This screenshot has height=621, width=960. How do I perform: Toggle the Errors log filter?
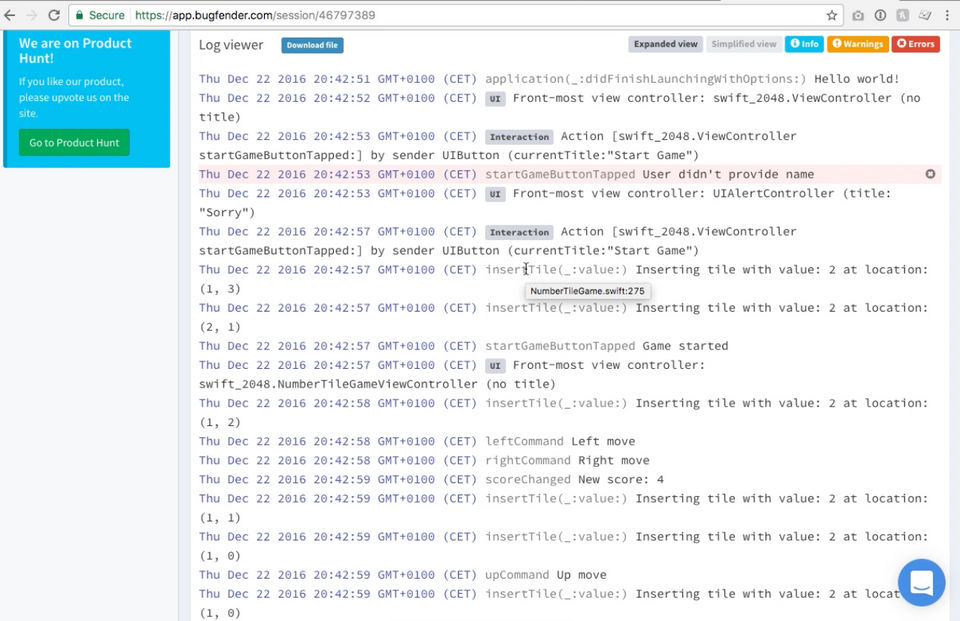[x=915, y=44]
